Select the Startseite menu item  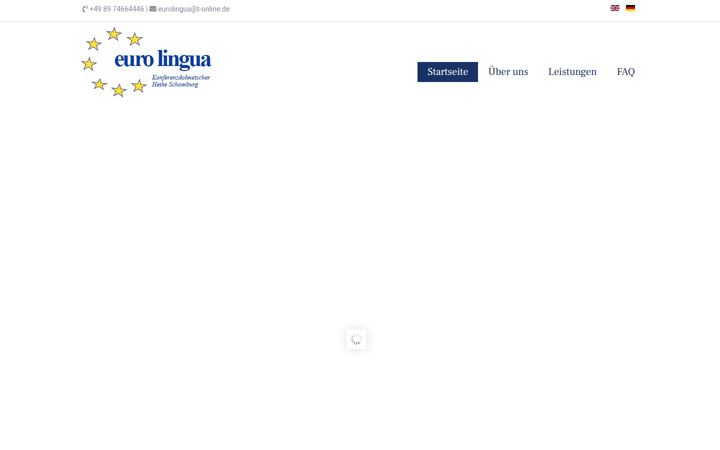pyautogui.click(x=447, y=72)
